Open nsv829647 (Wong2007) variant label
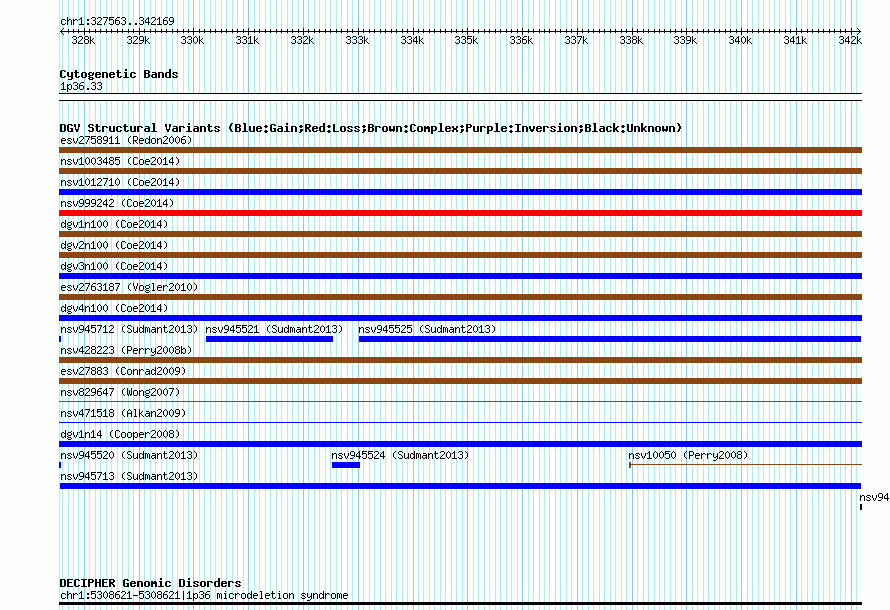890x610 pixels. 120,392
